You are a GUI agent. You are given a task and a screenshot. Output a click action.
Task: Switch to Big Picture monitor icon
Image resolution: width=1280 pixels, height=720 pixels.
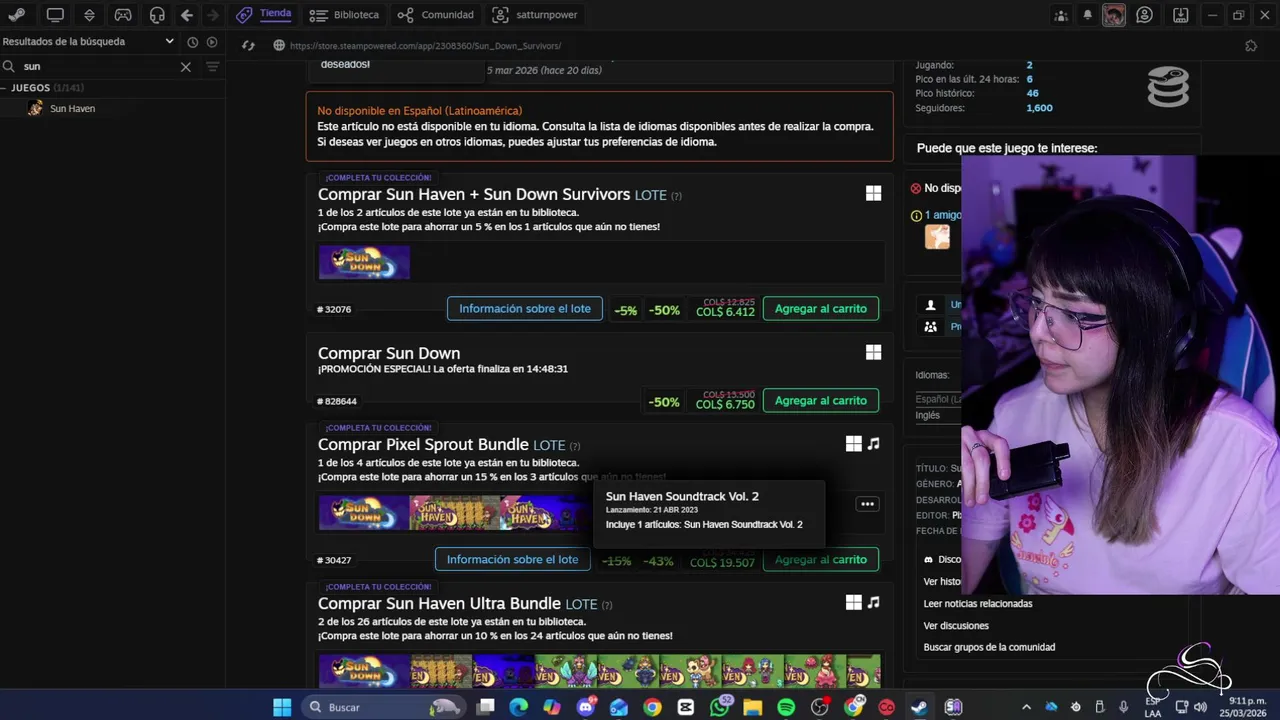55,15
